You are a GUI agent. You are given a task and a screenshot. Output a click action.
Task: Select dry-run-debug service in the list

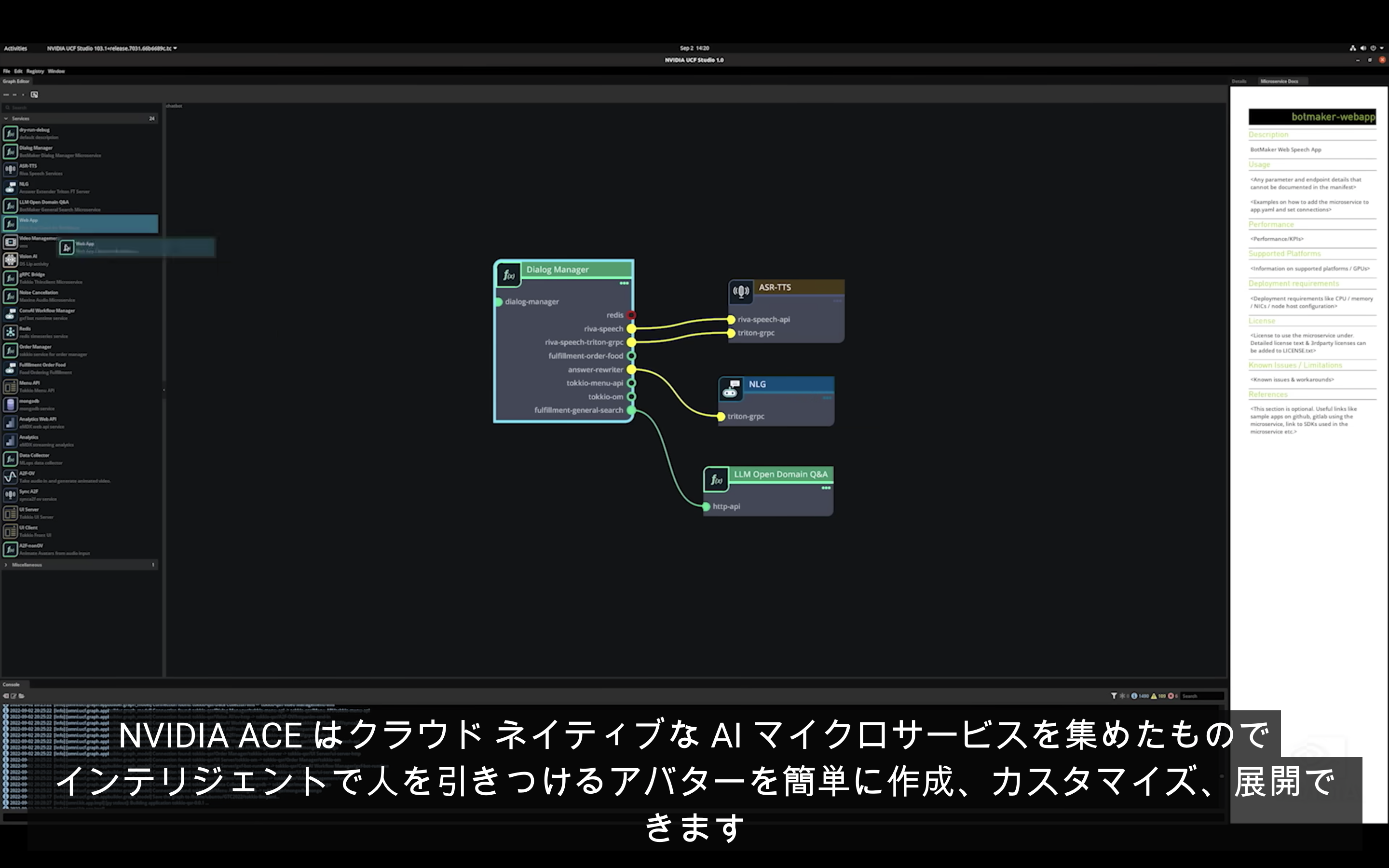(81, 133)
